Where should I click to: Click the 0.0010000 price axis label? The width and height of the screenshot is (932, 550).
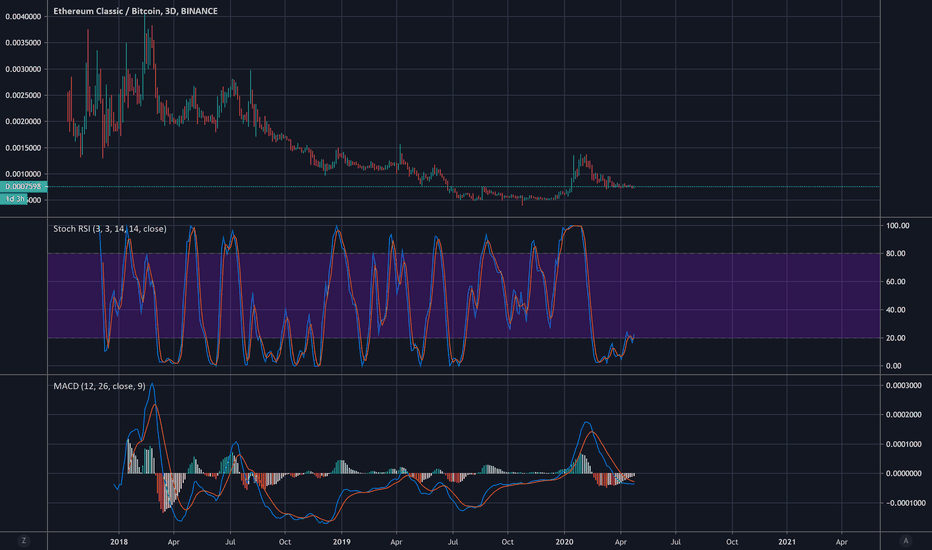point(23,174)
